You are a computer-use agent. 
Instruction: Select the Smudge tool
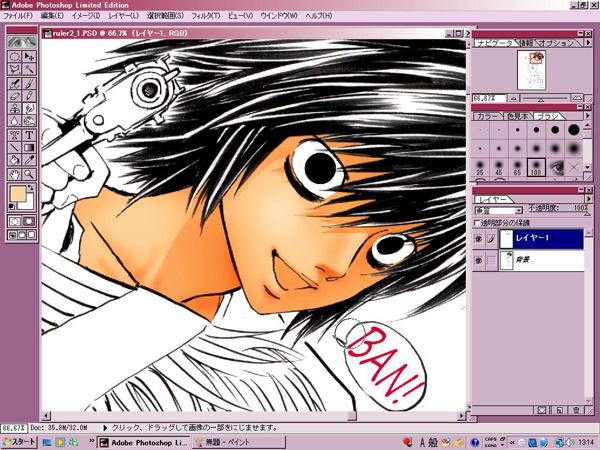pos(29,108)
